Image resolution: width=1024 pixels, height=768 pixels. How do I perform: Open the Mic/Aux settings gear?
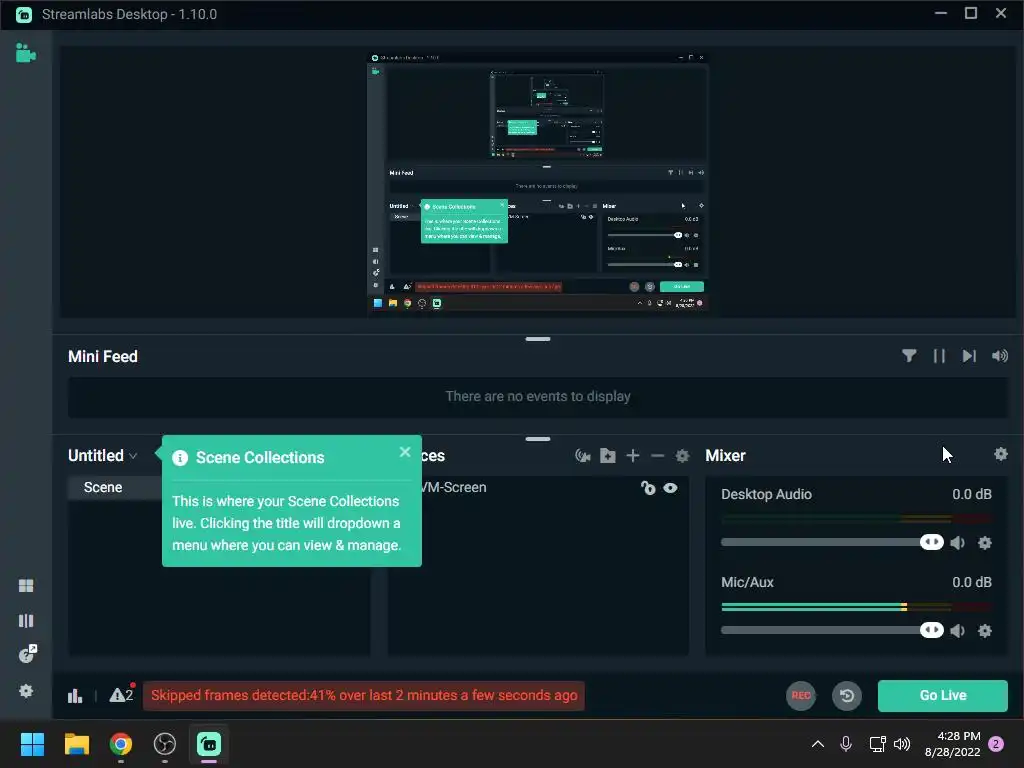[x=985, y=631]
